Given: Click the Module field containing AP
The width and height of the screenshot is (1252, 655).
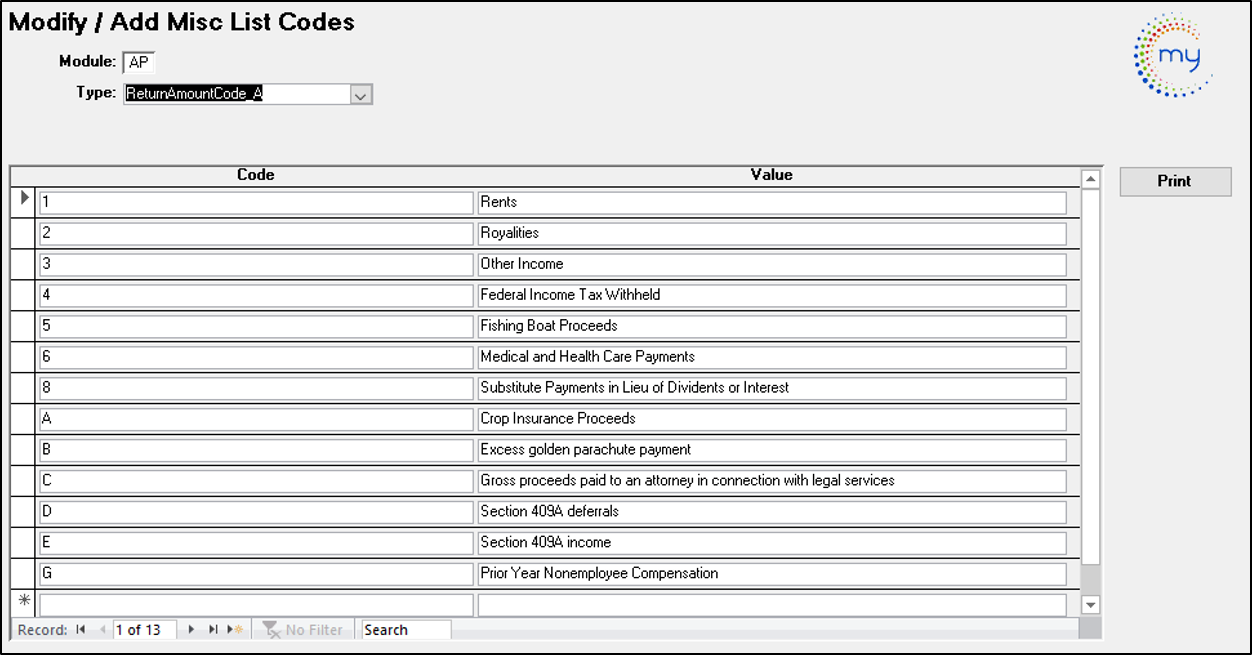Looking at the screenshot, I should click(x=139, y=63).
